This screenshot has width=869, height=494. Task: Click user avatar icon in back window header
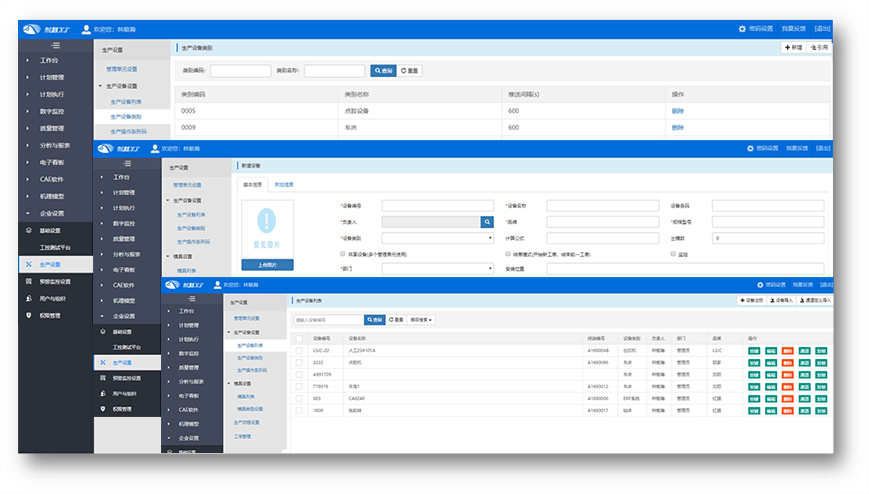point(86,29)
